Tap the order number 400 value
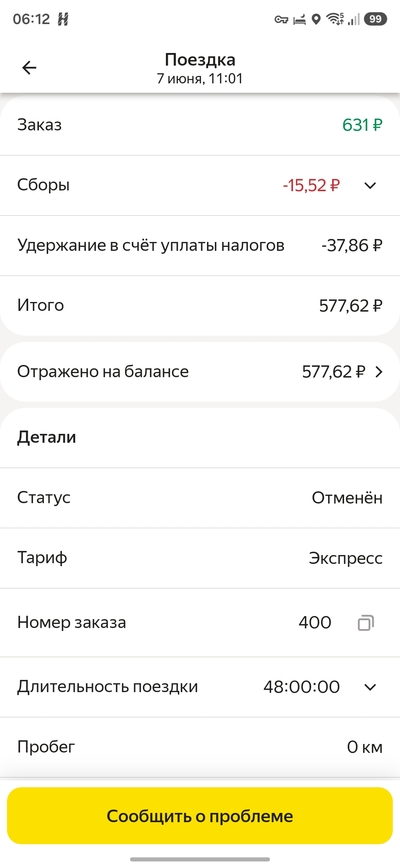 (315, 623)
